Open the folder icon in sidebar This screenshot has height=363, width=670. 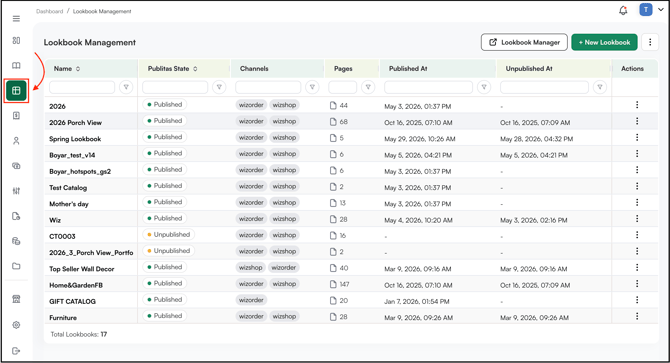pyautogui.click(x=16, y=266)
